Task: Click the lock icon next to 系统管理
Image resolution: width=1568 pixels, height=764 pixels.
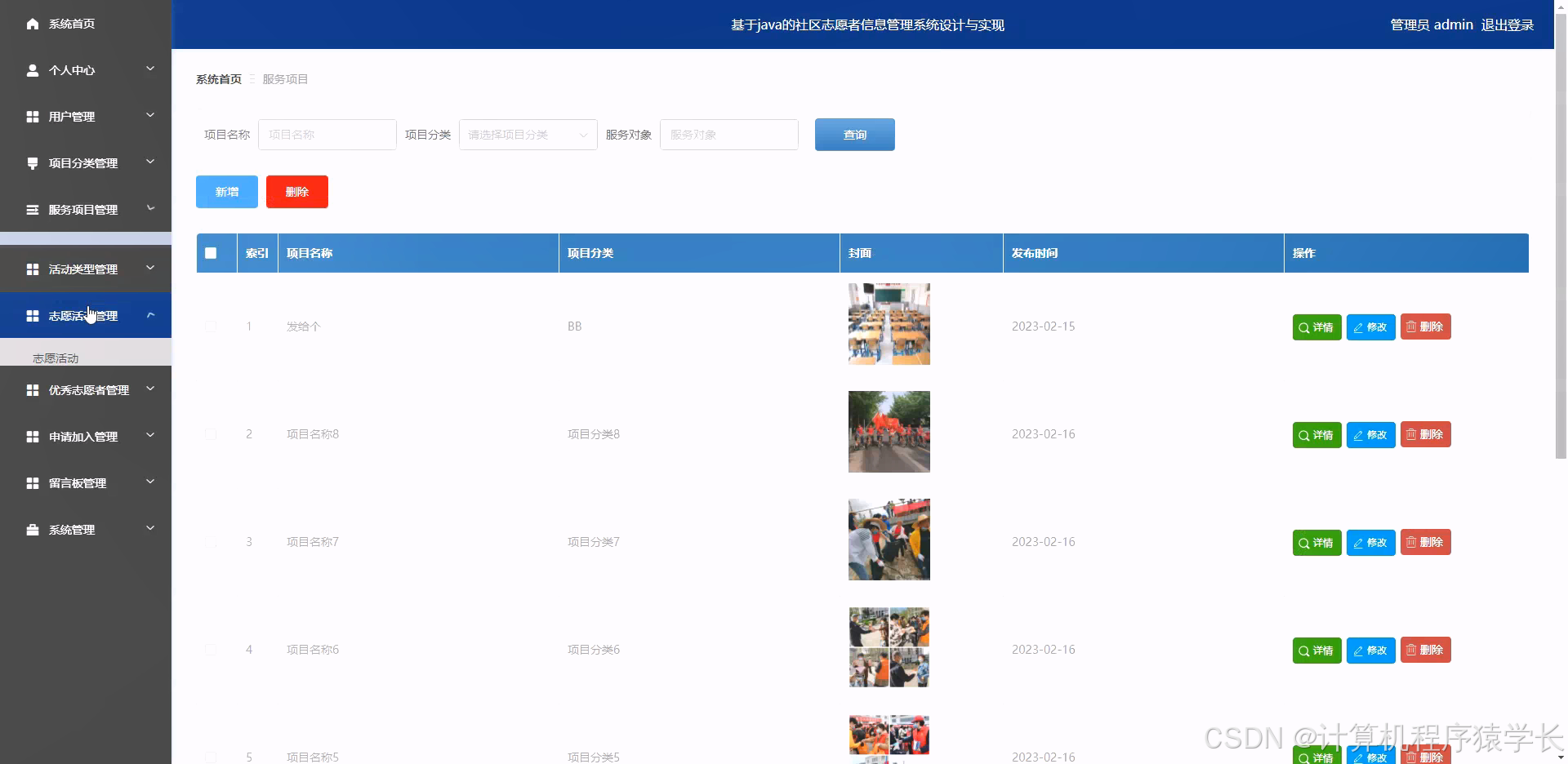Action: pyautogui.click(x=33, y=530)
